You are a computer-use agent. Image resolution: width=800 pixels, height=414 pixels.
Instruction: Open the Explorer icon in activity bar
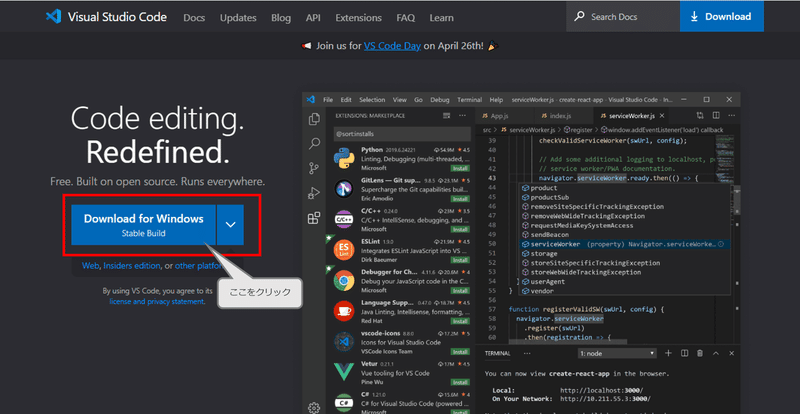314,119
